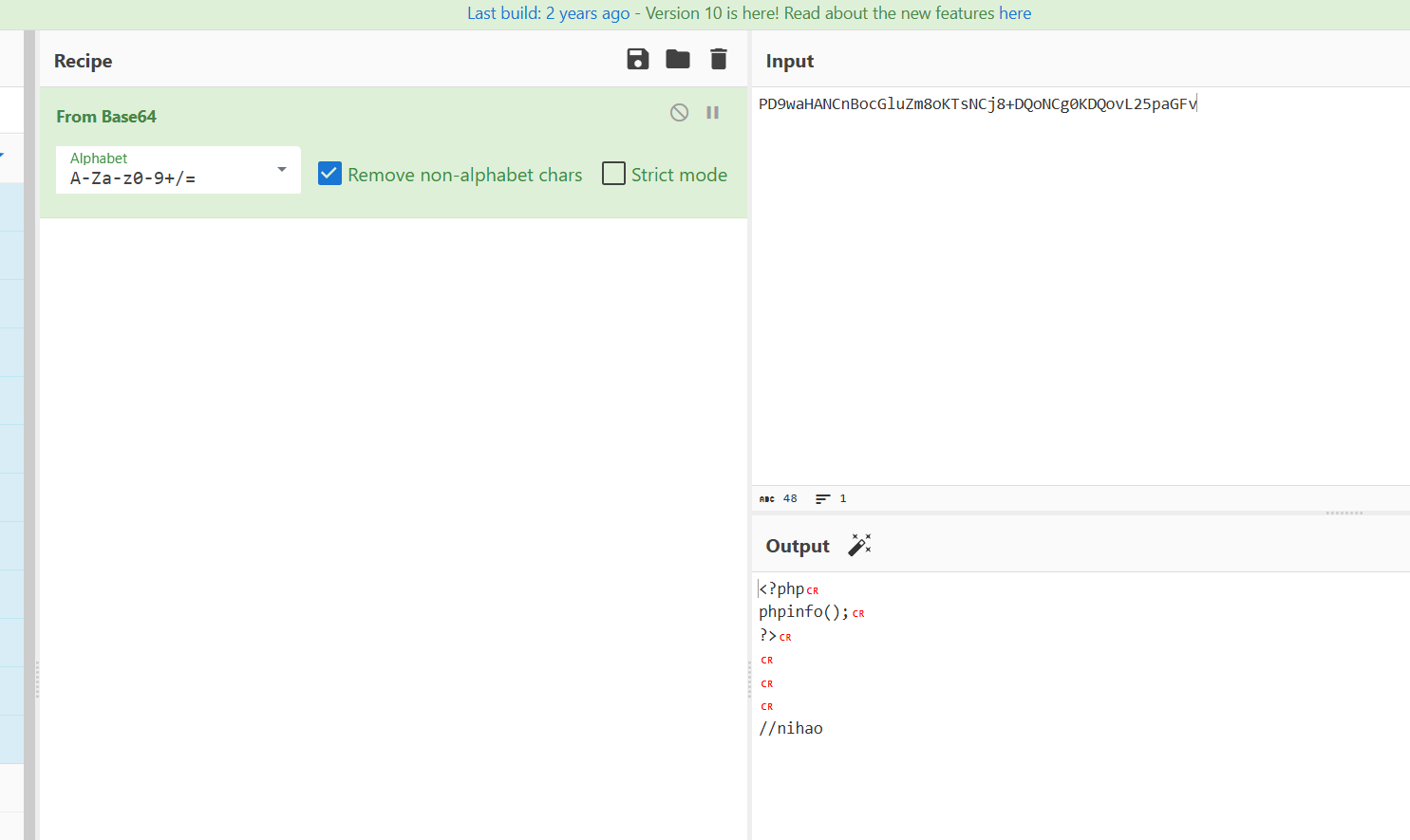Click into the Input text area
The image size is (1410, 840).
pyautogui.click(x=1081, y=285)
